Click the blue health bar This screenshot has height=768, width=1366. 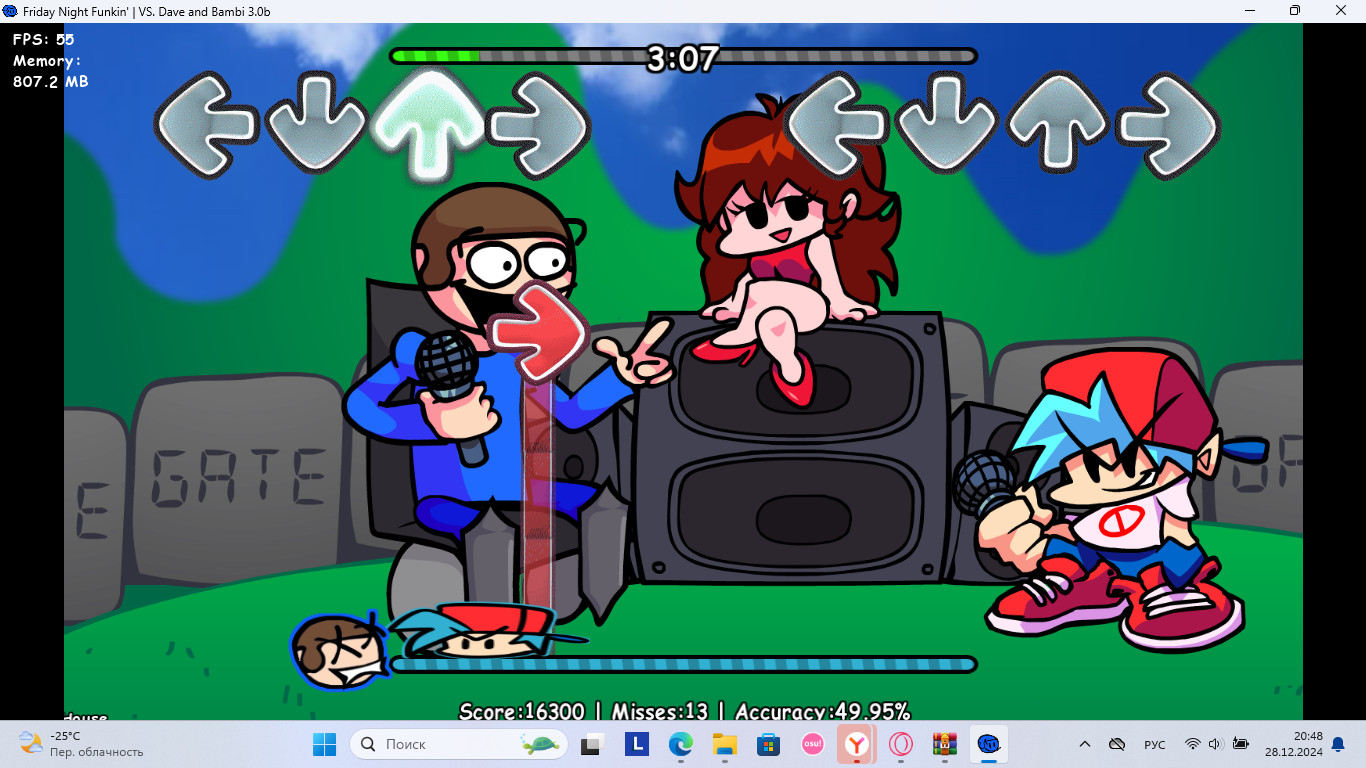(683, 664)
